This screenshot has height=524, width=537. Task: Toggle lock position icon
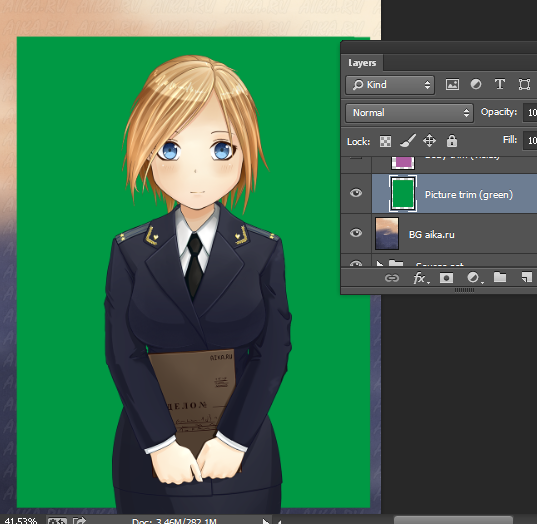pyautogui.click(x=429, y=141)
